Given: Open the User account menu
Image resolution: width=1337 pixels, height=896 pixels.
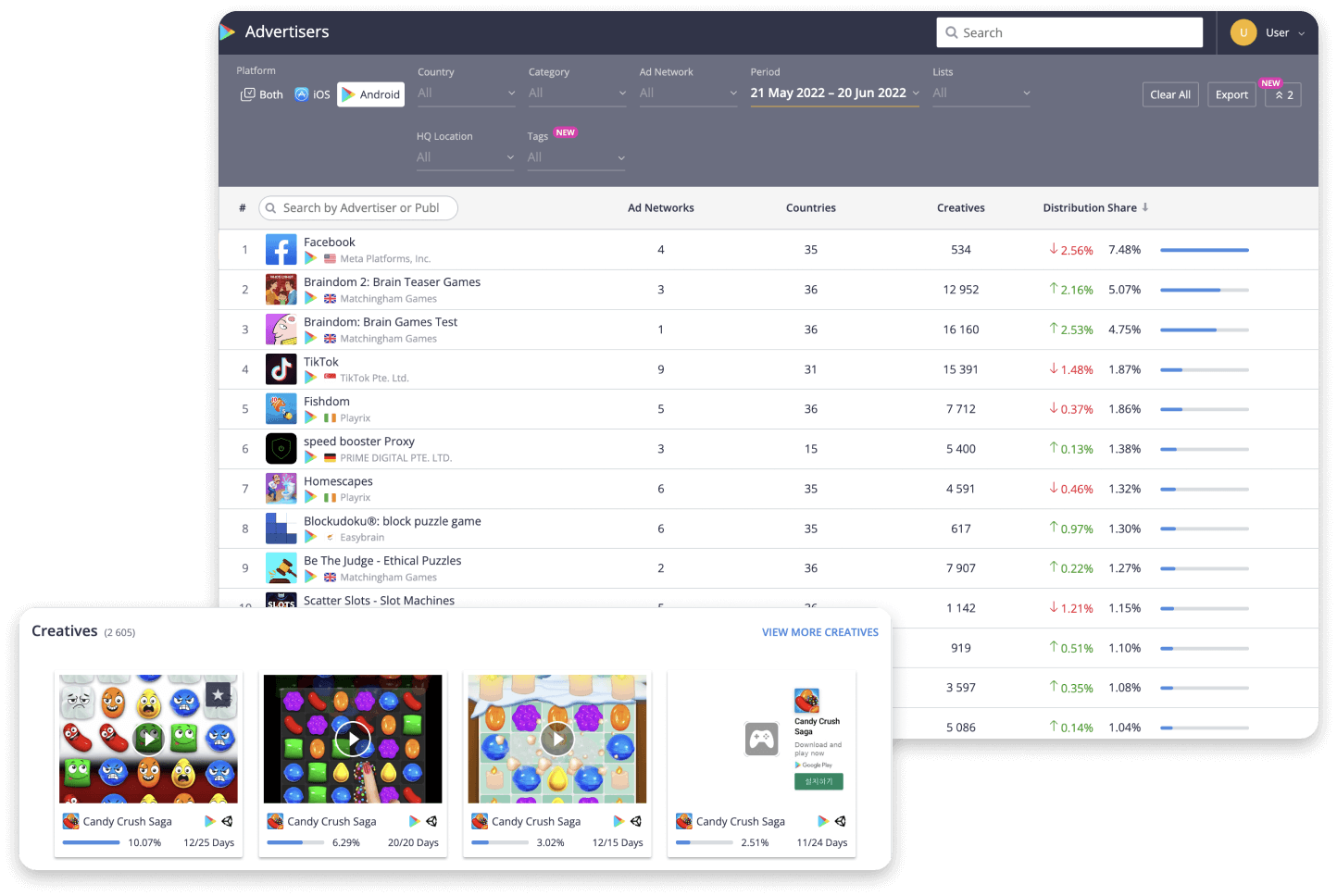Looking at the screenshot, I should click(1268, 32).
